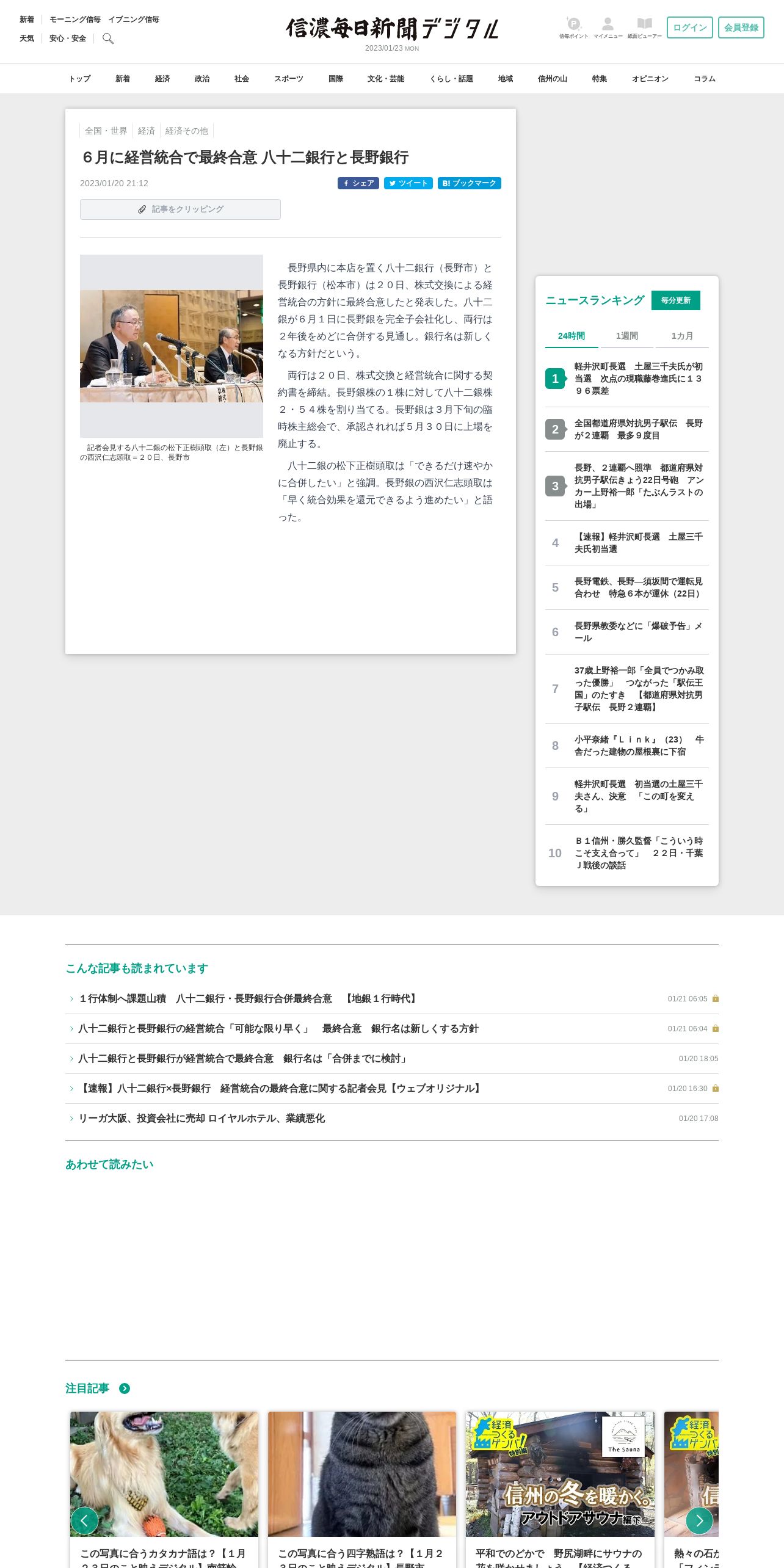Screen dimensions: 784x1568
Task: Open 新着 link in top-left header
Action: [27, 20]
